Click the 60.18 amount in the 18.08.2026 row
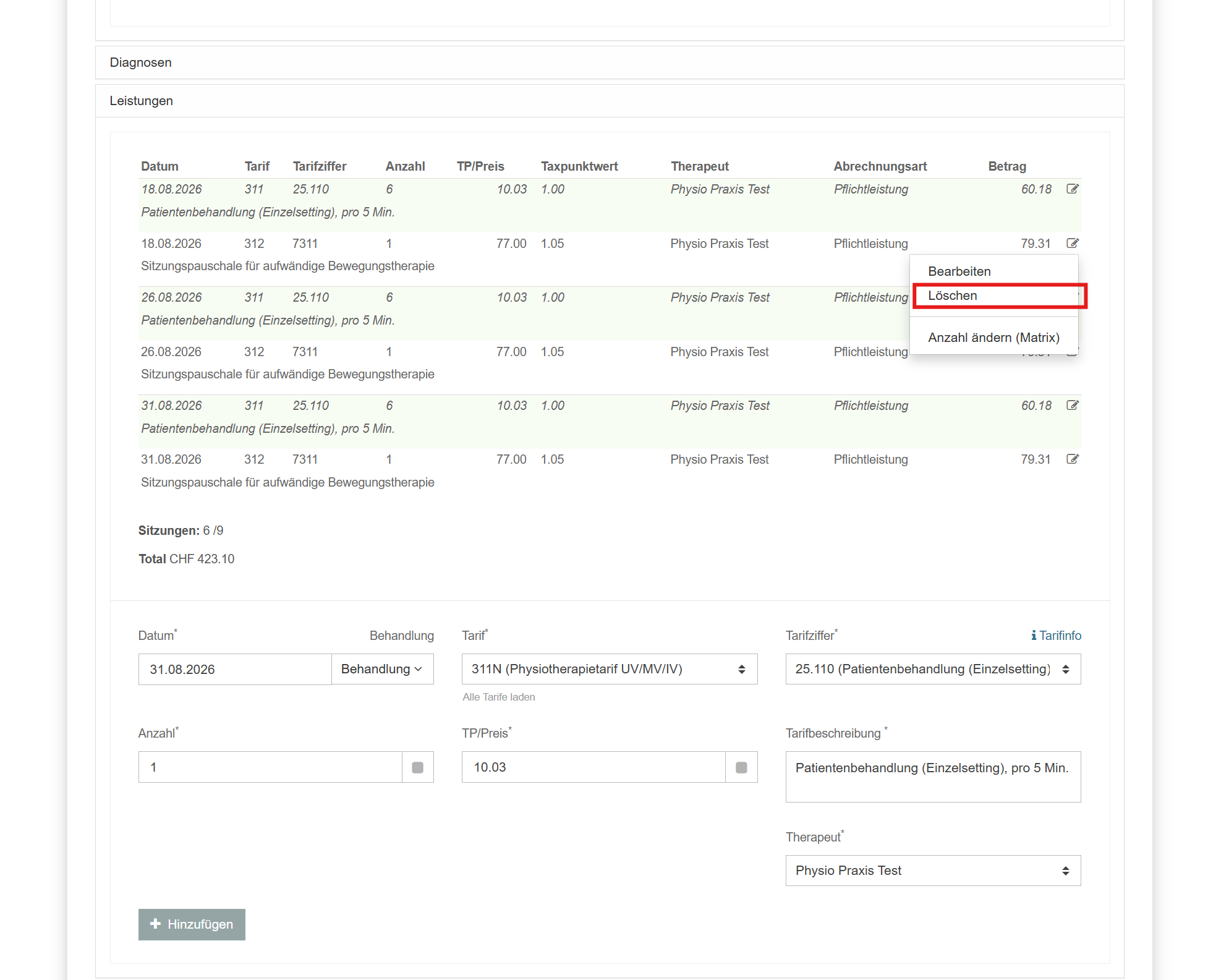Image resolution: width=1208 pixels, height=980 pixels. 1036,189
